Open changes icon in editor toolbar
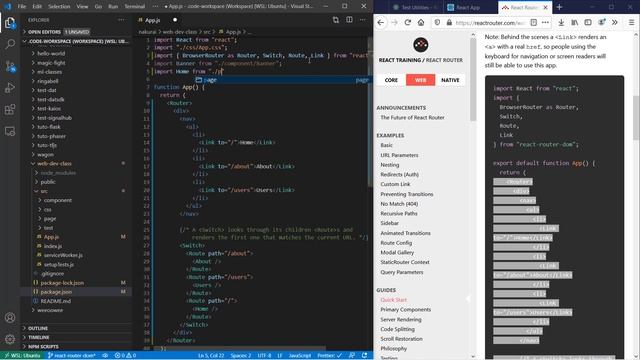 (x=336, y=20)
